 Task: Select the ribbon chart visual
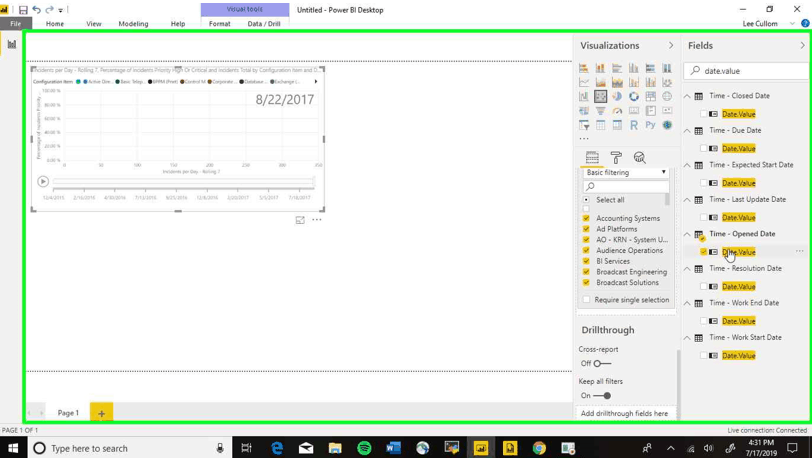[x=667, y=82]
